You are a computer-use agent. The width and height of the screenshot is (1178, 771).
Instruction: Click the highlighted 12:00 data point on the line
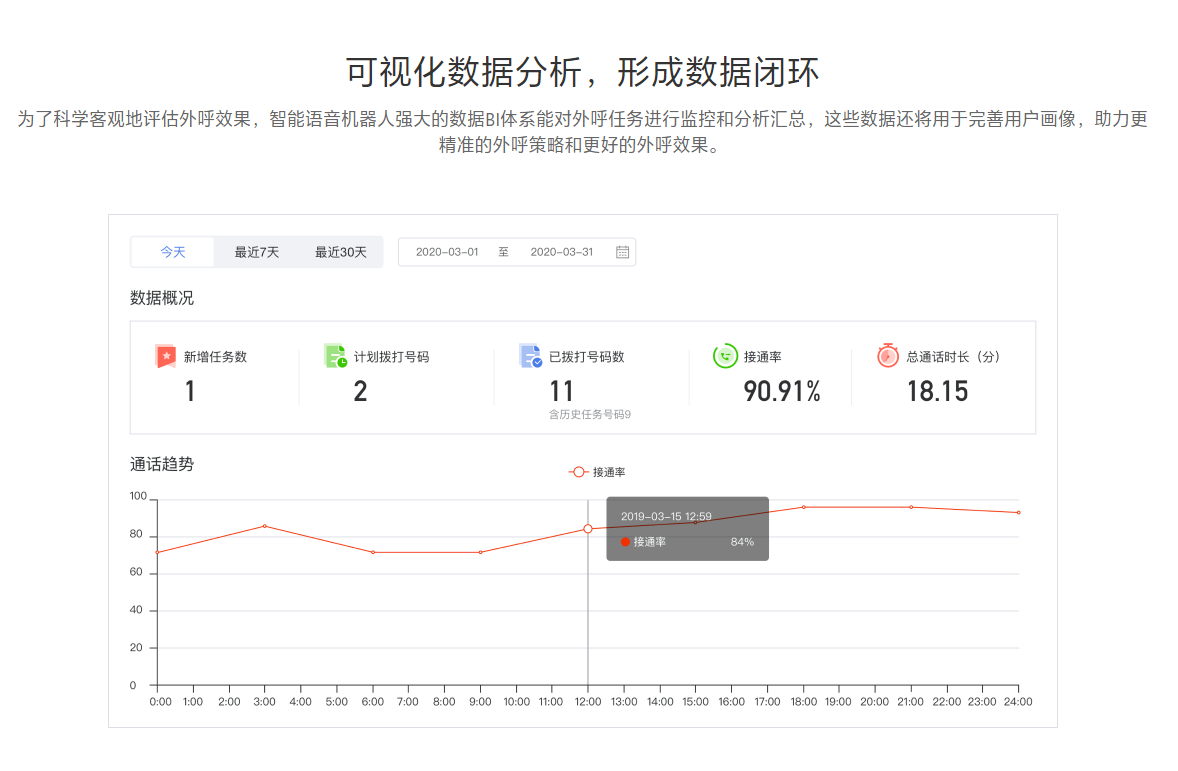coord(588,530)
